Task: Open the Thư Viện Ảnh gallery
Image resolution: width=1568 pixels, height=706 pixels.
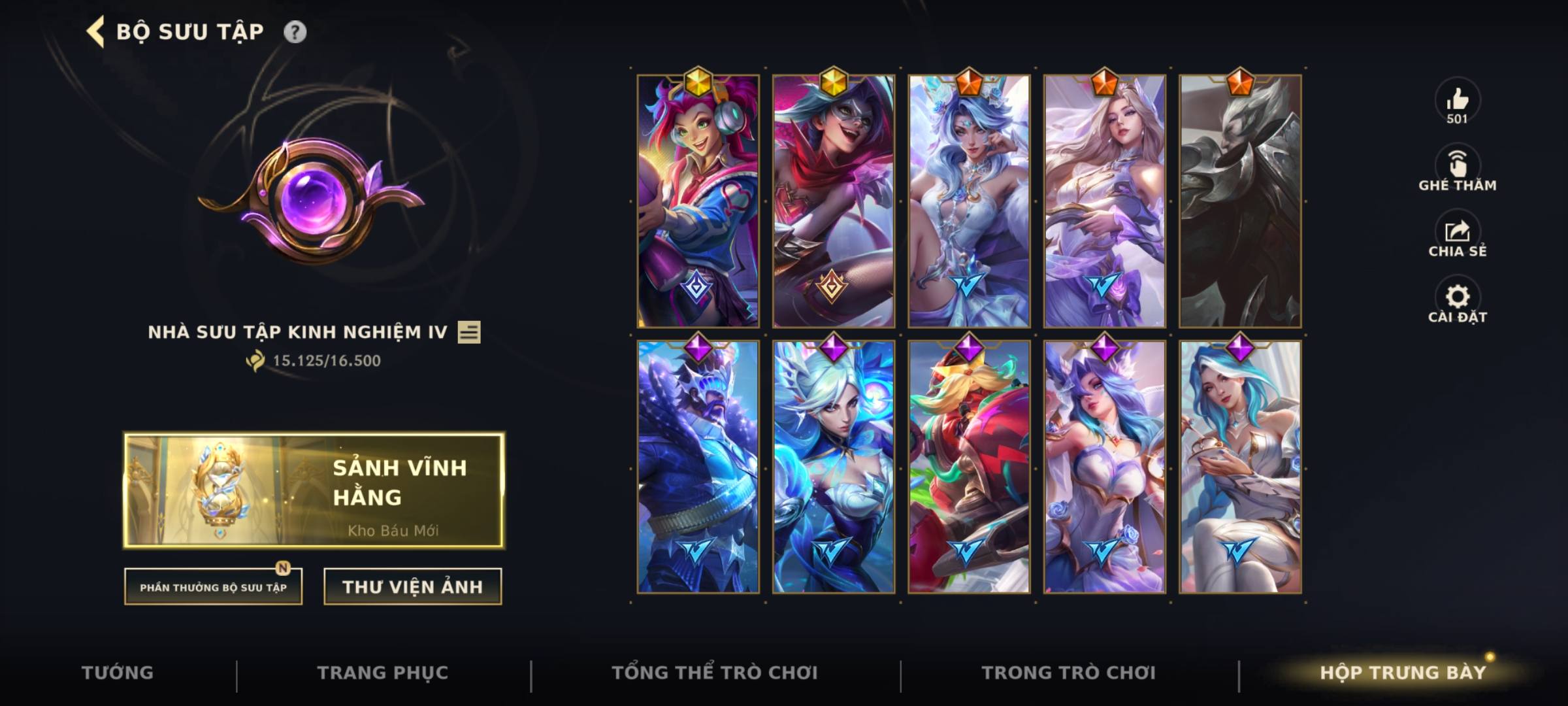Action: click(413, 587)
